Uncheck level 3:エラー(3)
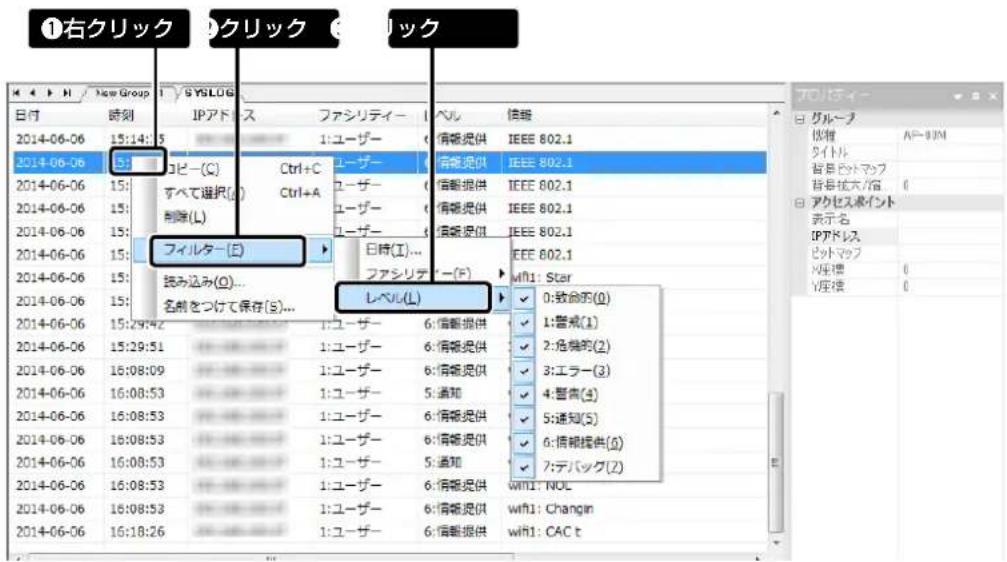The image size is (1007, 562). [x=525, y=371]
